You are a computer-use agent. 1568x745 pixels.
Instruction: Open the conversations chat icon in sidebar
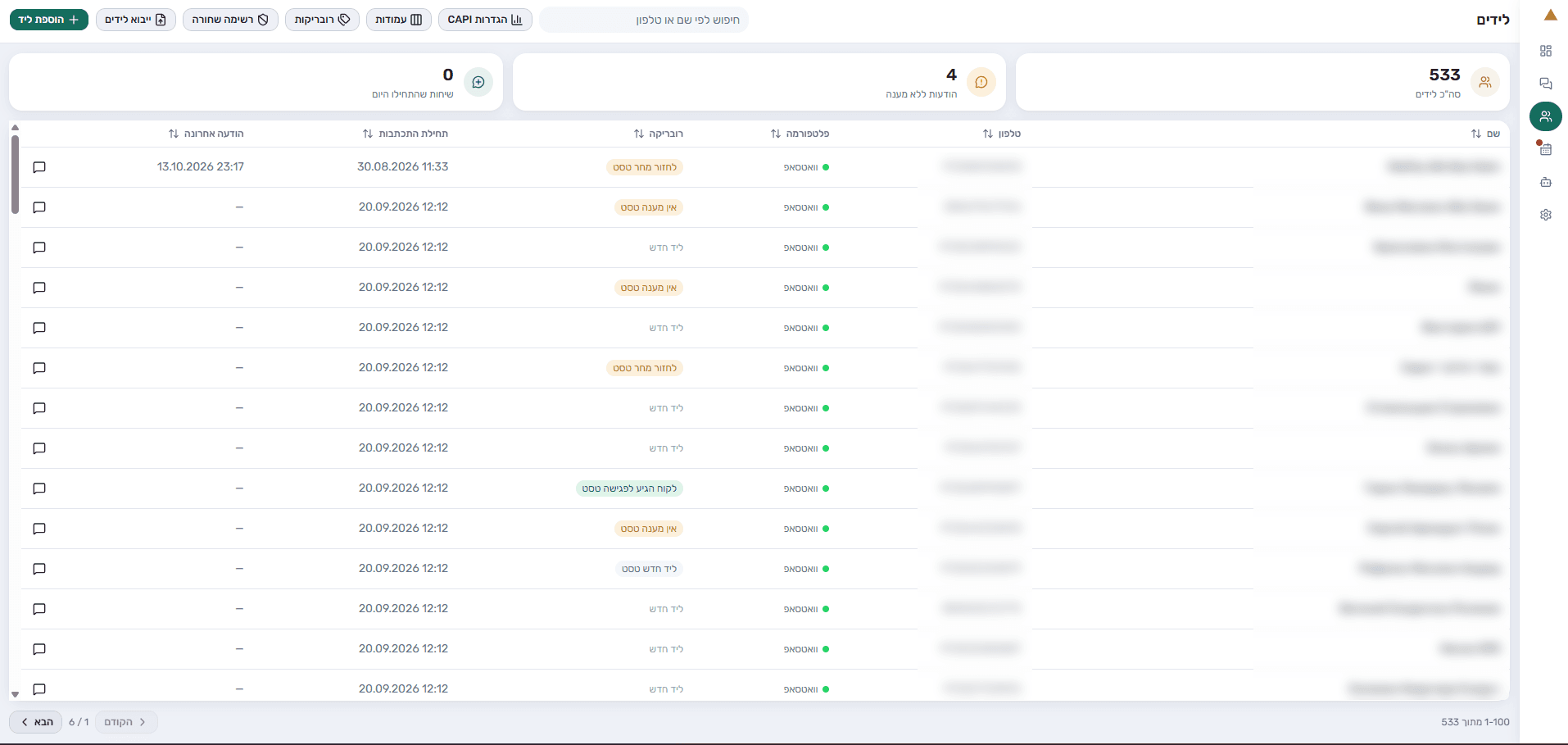[1545, 84]
